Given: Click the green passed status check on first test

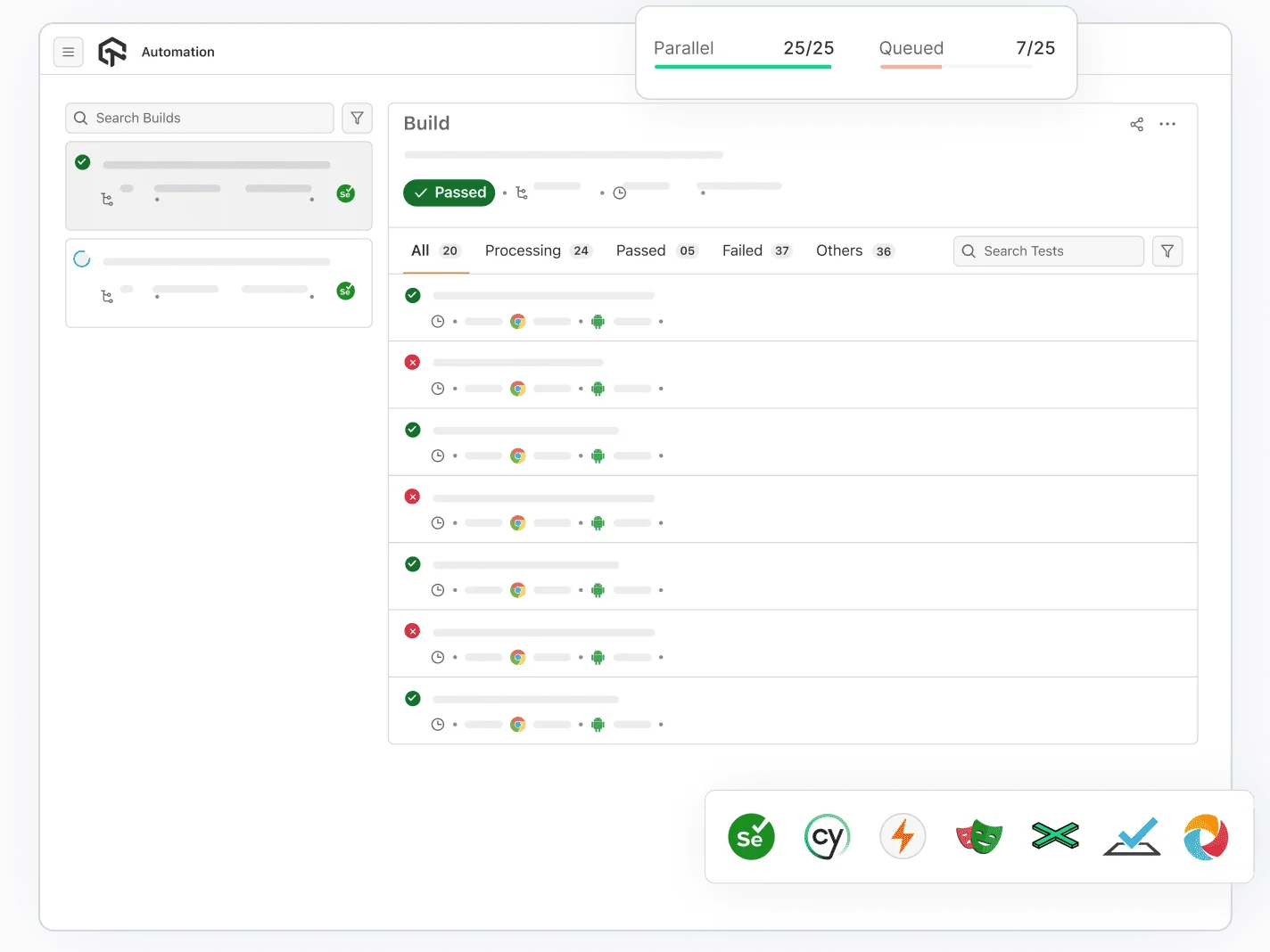Looking at the screenshot, I should coord(412,295).
